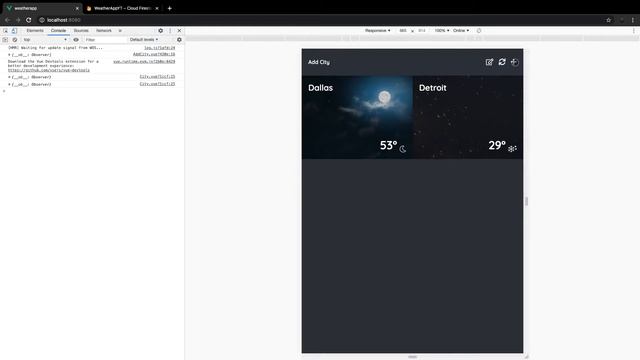Click Detroit 29° temperature reading
Screen dimensions: 640x360
click(x=497, y=145)
